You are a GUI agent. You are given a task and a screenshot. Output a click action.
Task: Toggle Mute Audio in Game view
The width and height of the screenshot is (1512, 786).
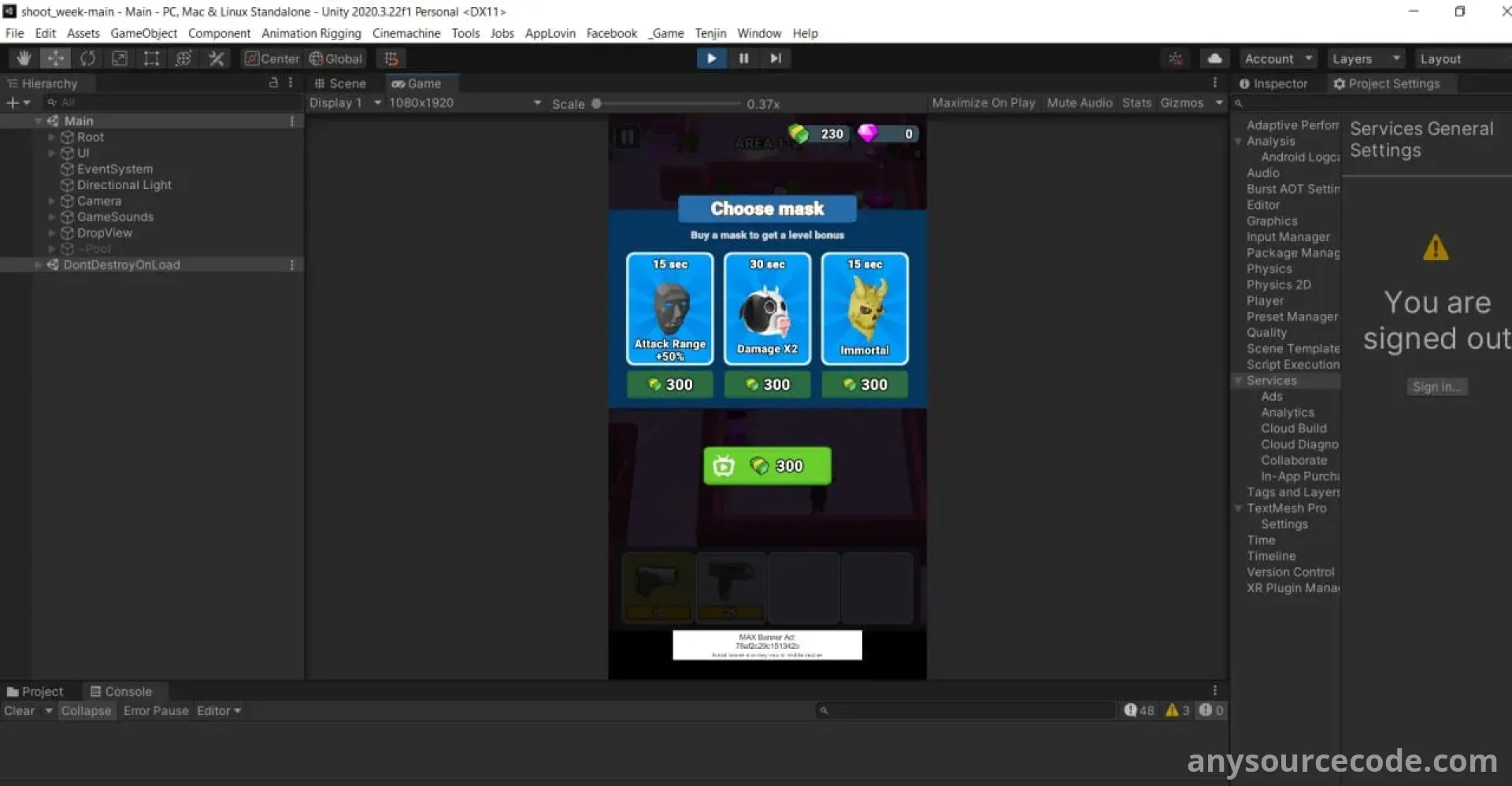pyautogui.click(x=1079, y=103)
